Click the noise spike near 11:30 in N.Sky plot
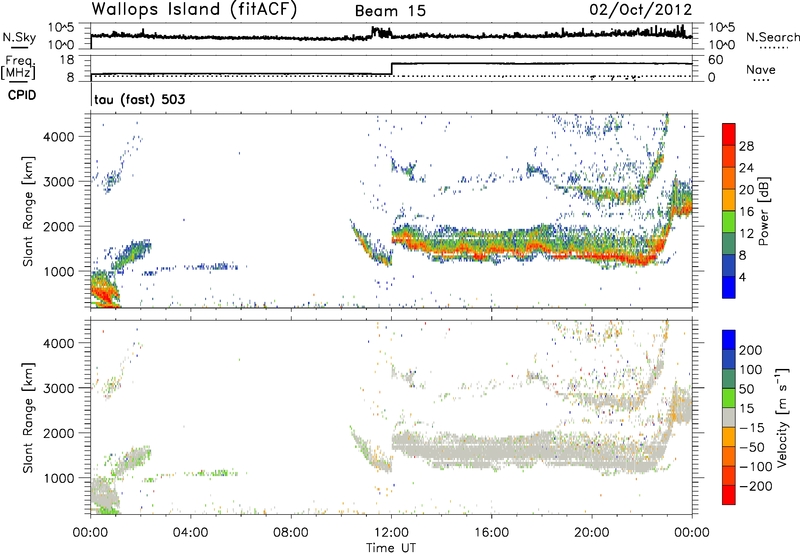This screenshot has height=554, width=800. [x=381, y=32]
